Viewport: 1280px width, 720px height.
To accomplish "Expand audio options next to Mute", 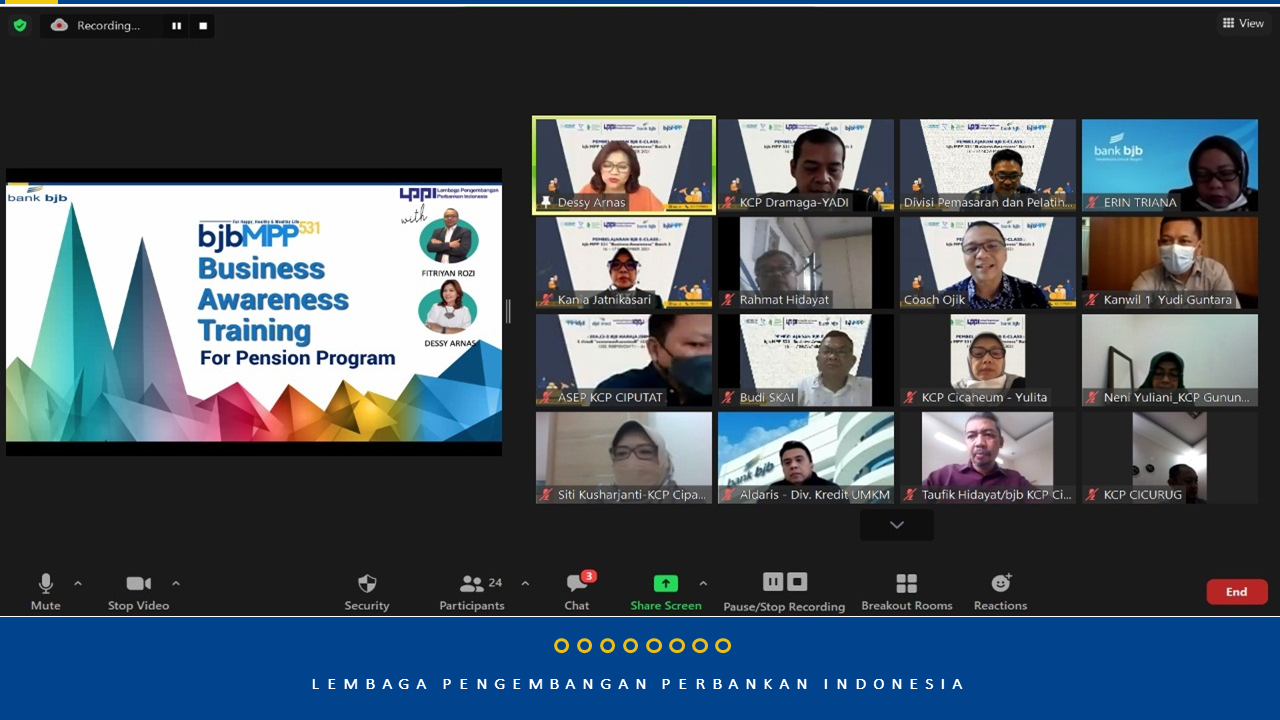I will (x=78, y=583).
